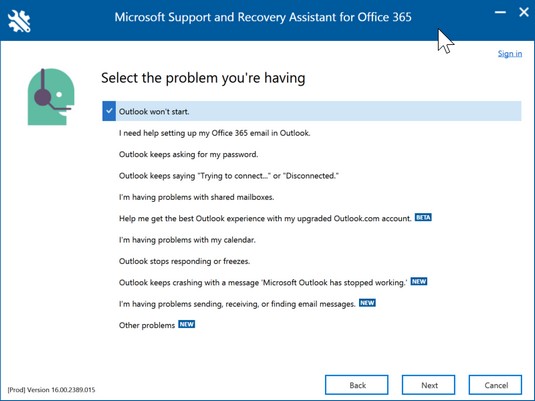Click the BETA badge next to Outlook.com account
Image resolution: width=535 pixels, height=401 pixels.
click(423, 217)
